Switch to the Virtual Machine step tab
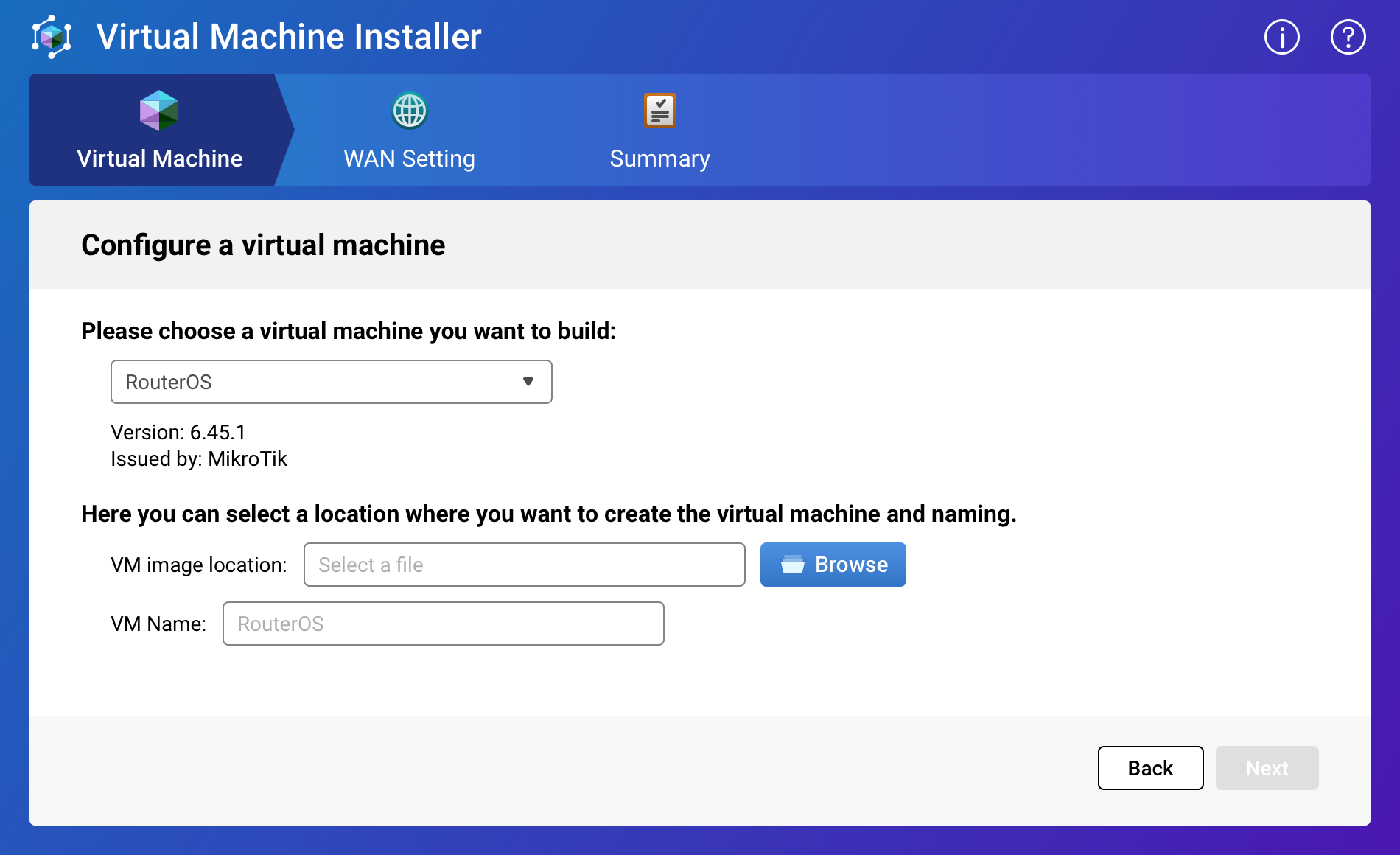Image resolution: width=1400 pixels, height=855 pixels. click(160, 130)
